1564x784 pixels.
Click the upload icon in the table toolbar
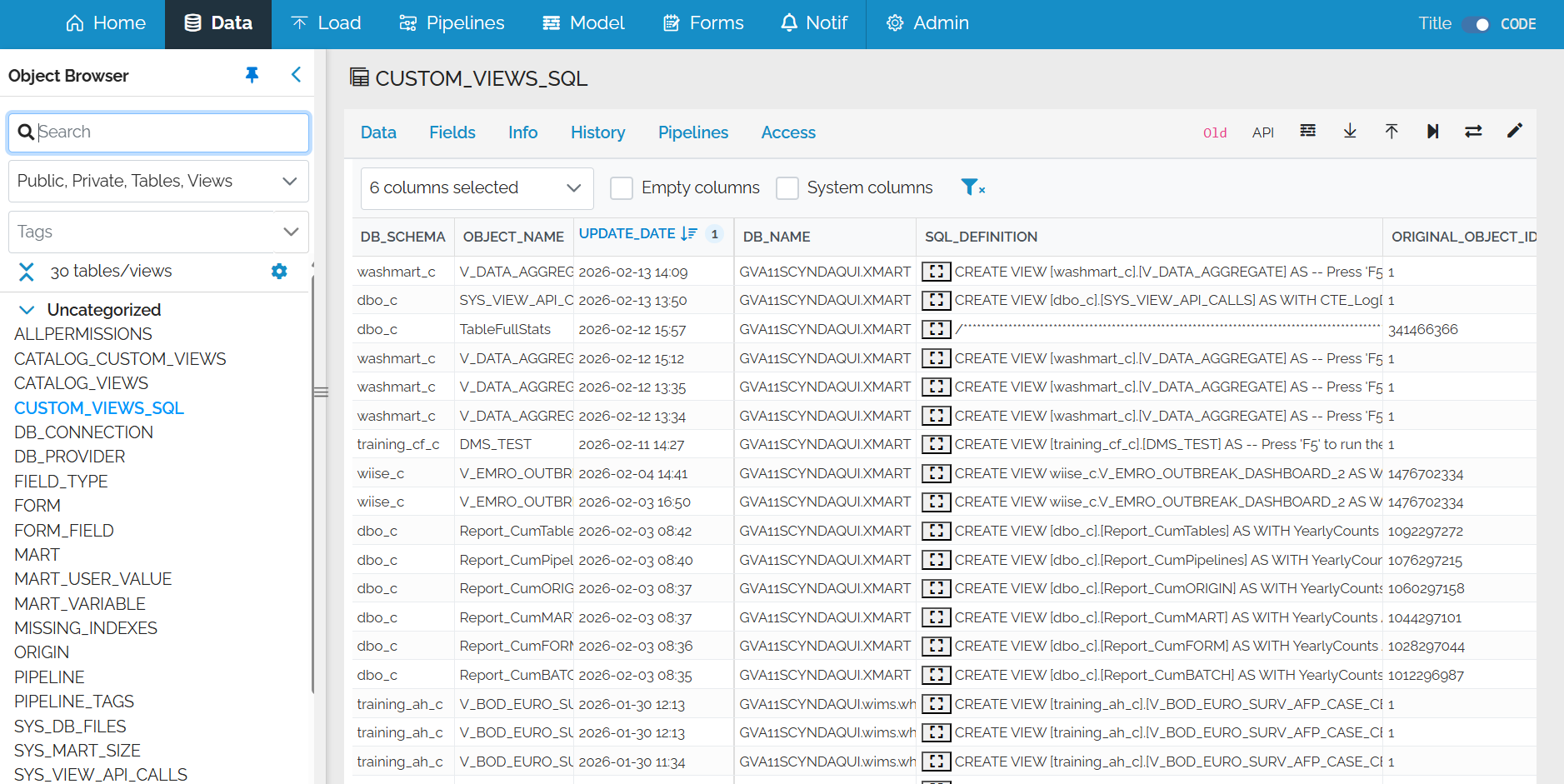point(1392,132)
